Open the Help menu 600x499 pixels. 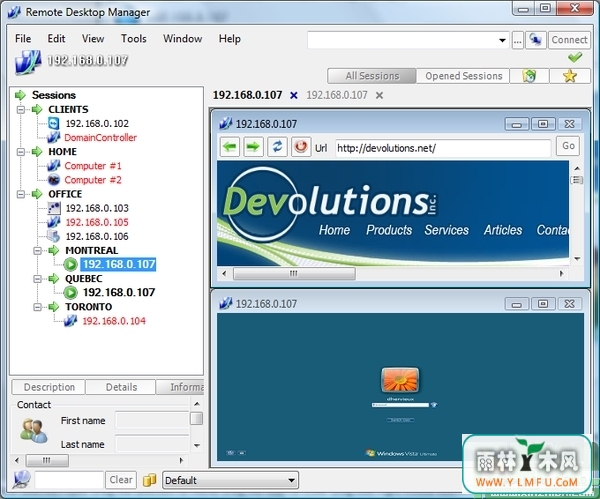pos(230,39)
